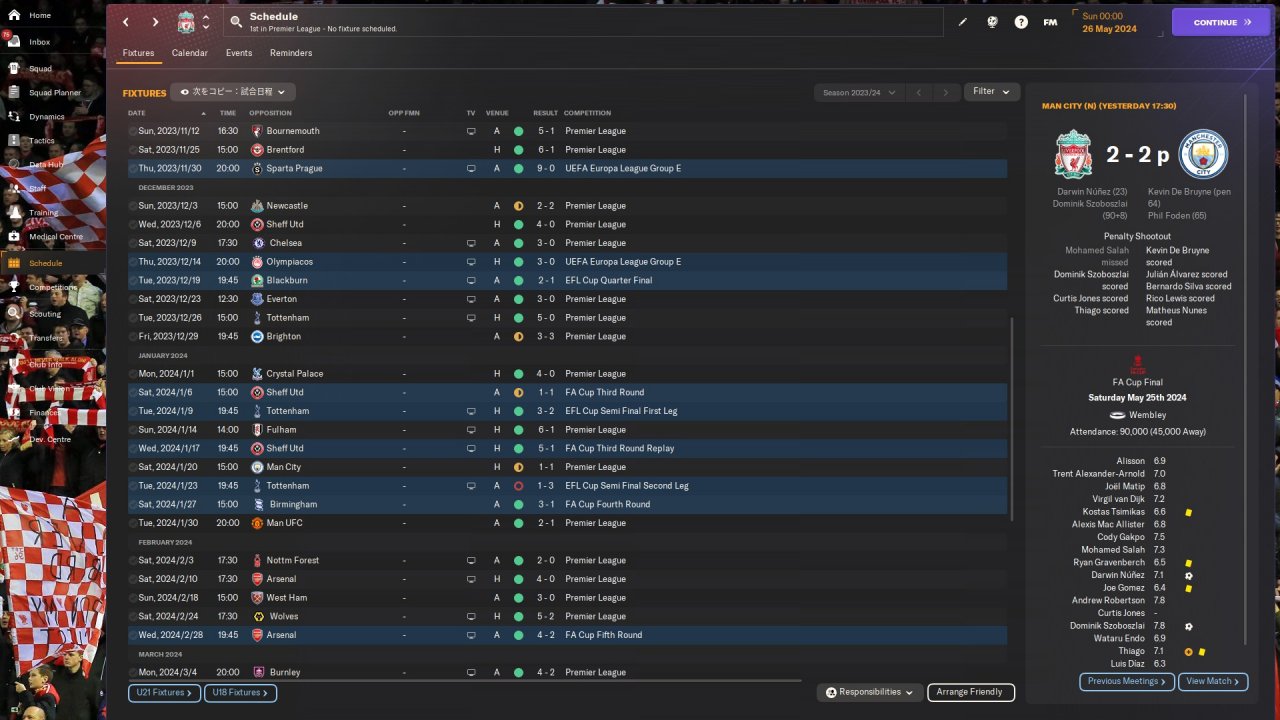The height and width of the screenshot is (720, 1280).
Task: Click the Nottm Forest opposition name
Action: coord(293,561)
